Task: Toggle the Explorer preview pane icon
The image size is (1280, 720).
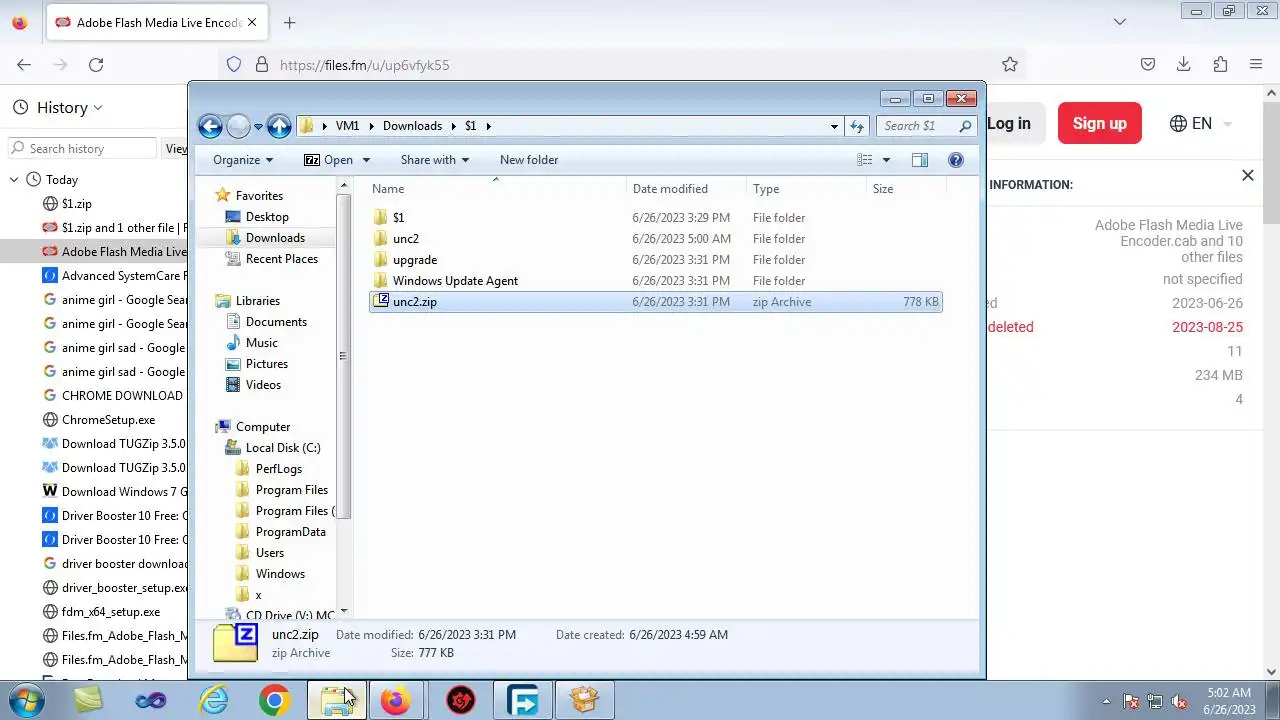Action: (x=920, y=160)
